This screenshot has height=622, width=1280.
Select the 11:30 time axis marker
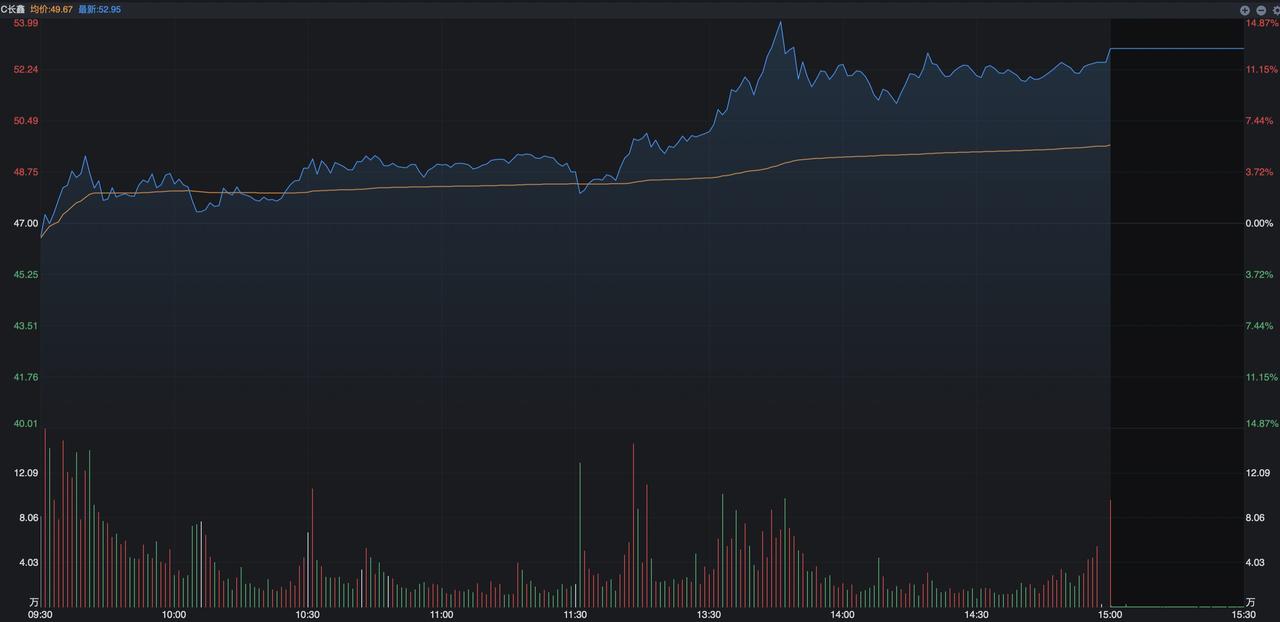tap(575, 615)
